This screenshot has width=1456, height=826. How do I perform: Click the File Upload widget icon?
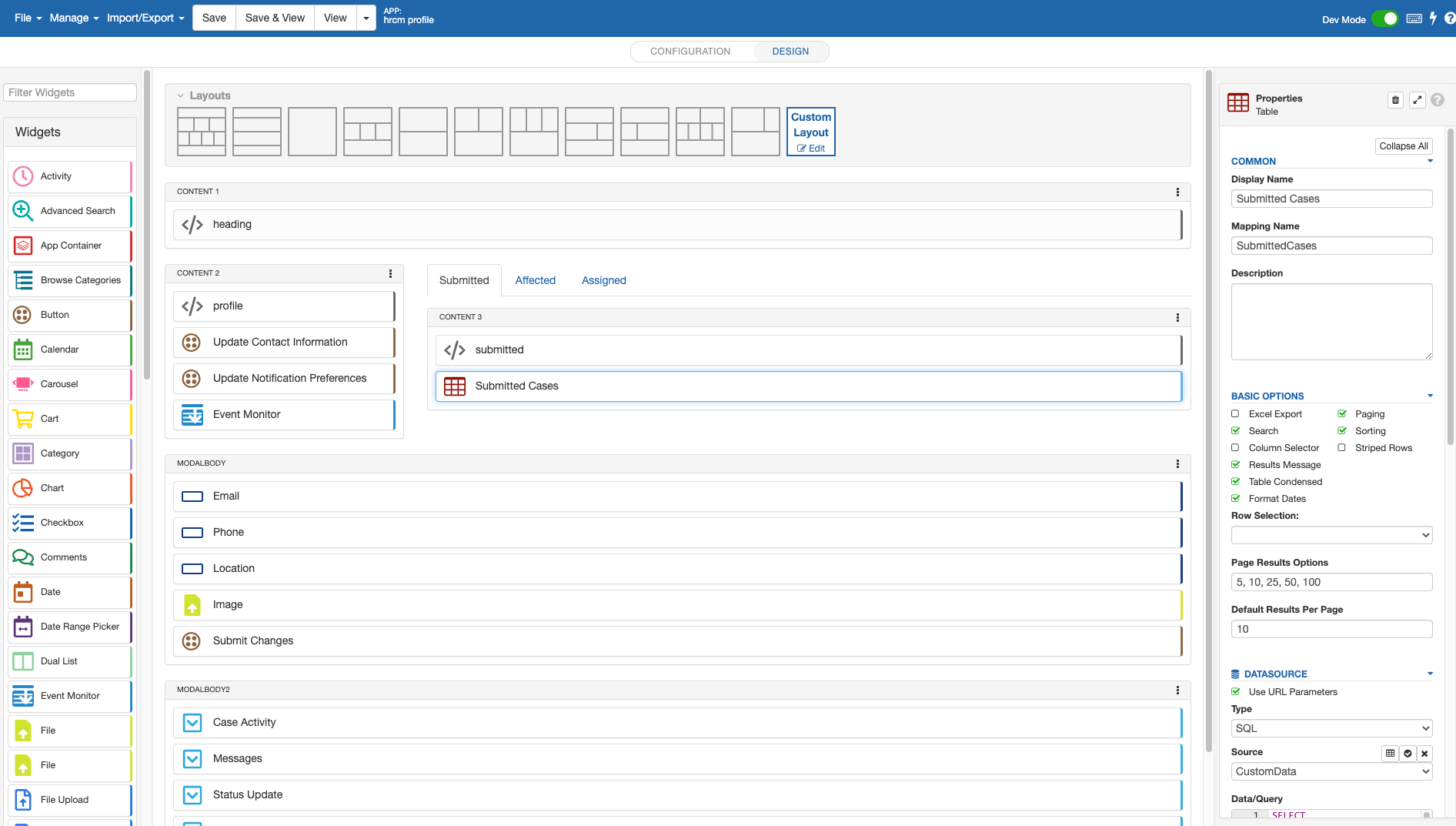point(23,800)
